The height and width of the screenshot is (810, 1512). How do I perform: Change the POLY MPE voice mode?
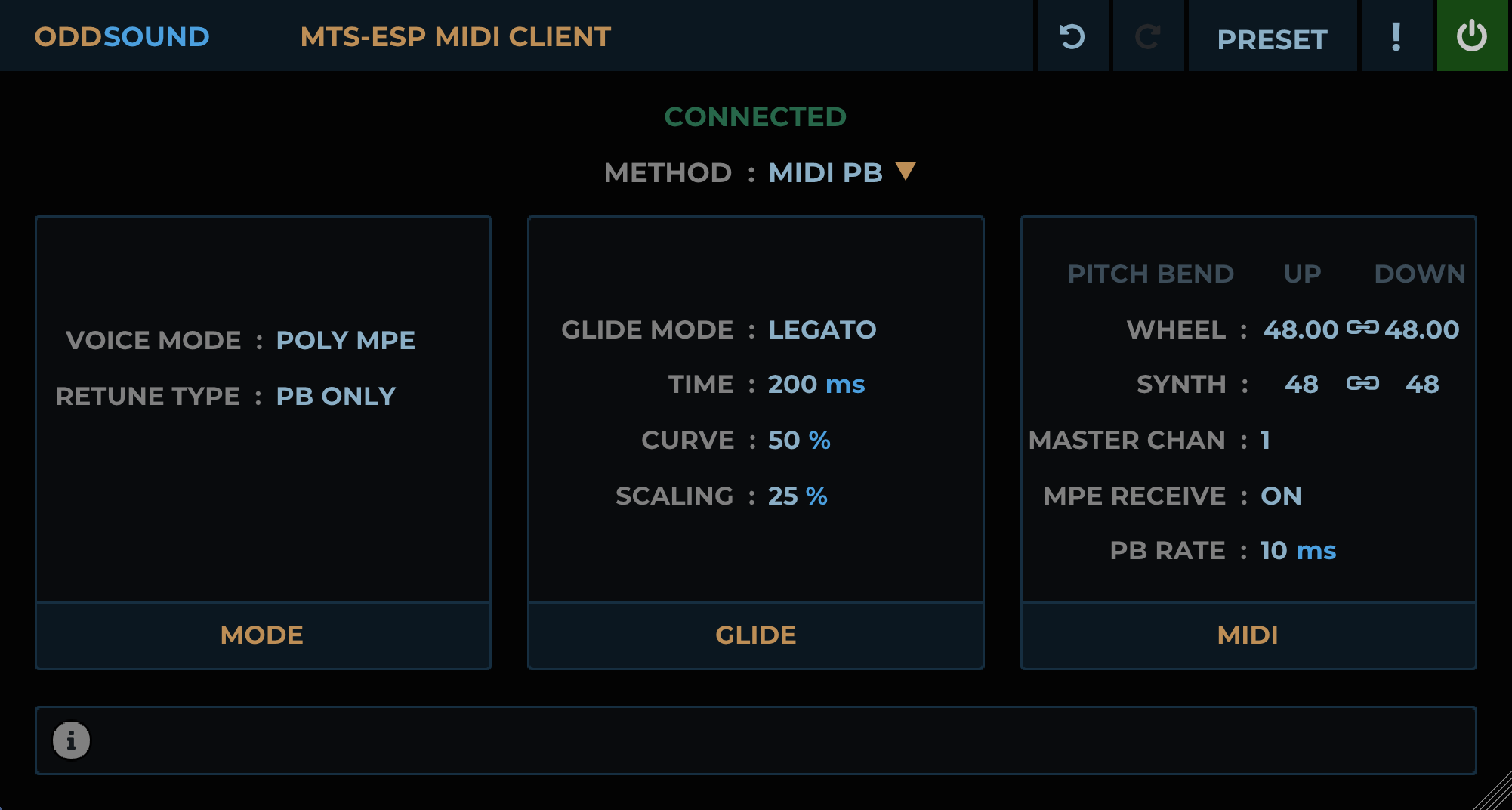click(345, 340)
